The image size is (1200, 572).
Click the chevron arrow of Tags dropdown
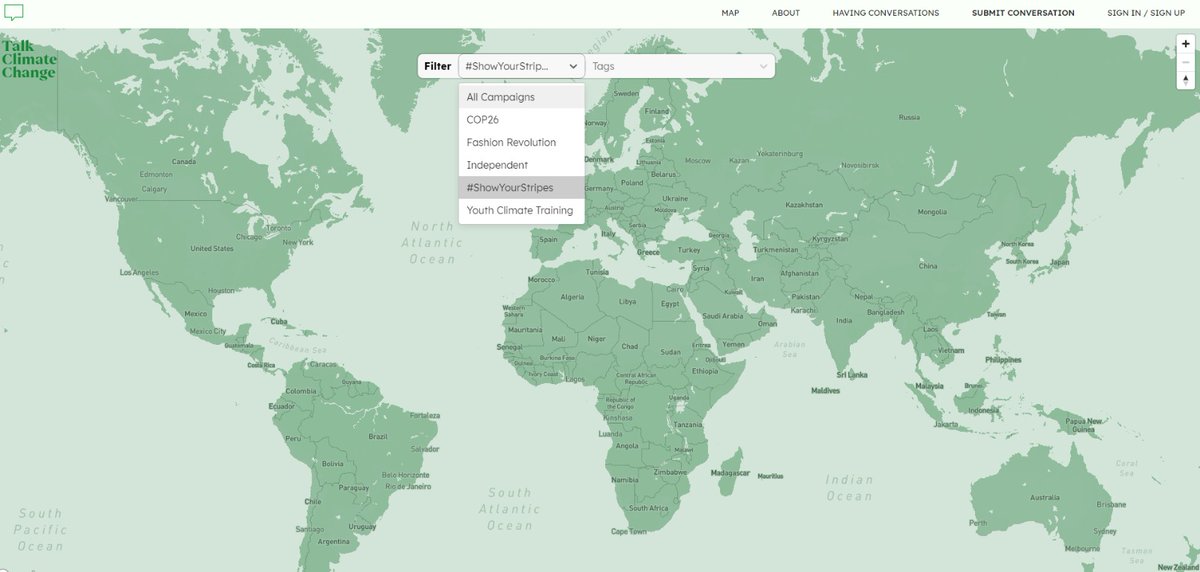pyautogui.click(x=763, y=66)
